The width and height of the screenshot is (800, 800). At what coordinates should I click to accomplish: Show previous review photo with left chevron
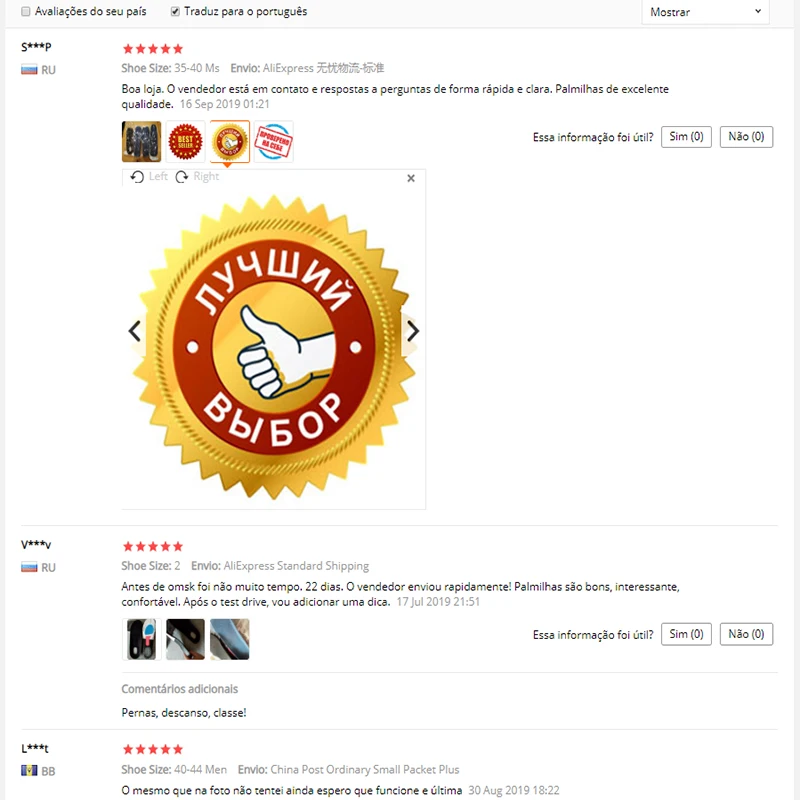point(134,331)
